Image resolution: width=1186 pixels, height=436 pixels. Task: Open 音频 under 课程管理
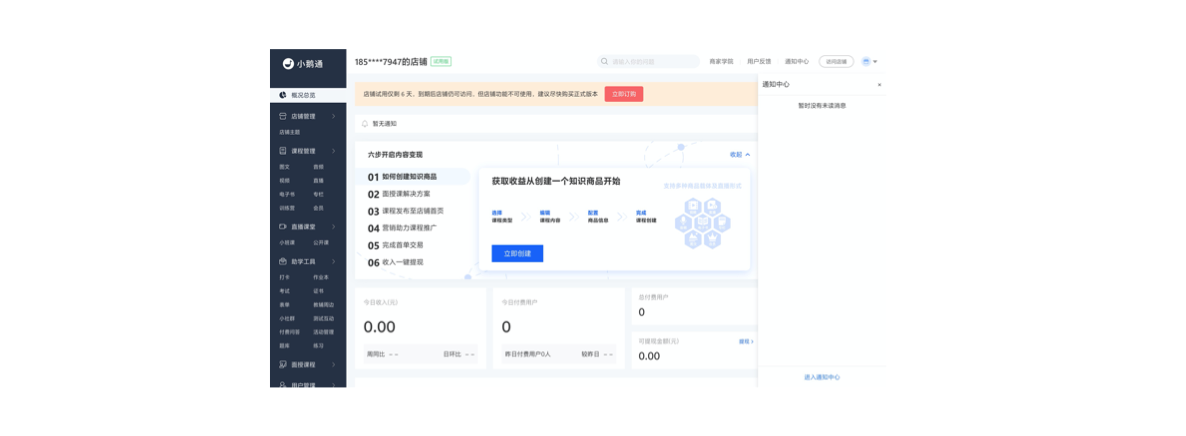[x=318, y=167]
